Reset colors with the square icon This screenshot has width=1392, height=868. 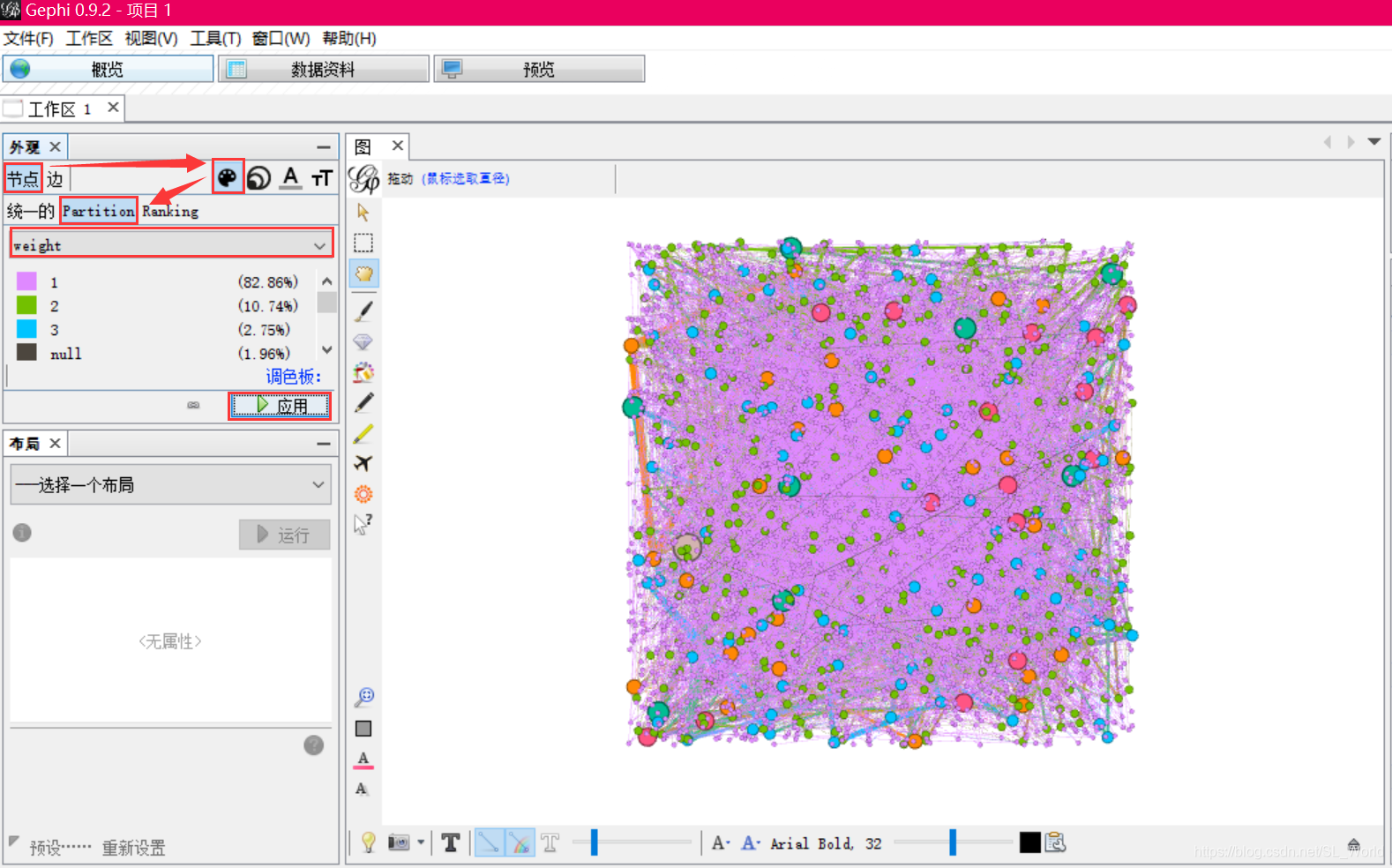pos(363,729)
